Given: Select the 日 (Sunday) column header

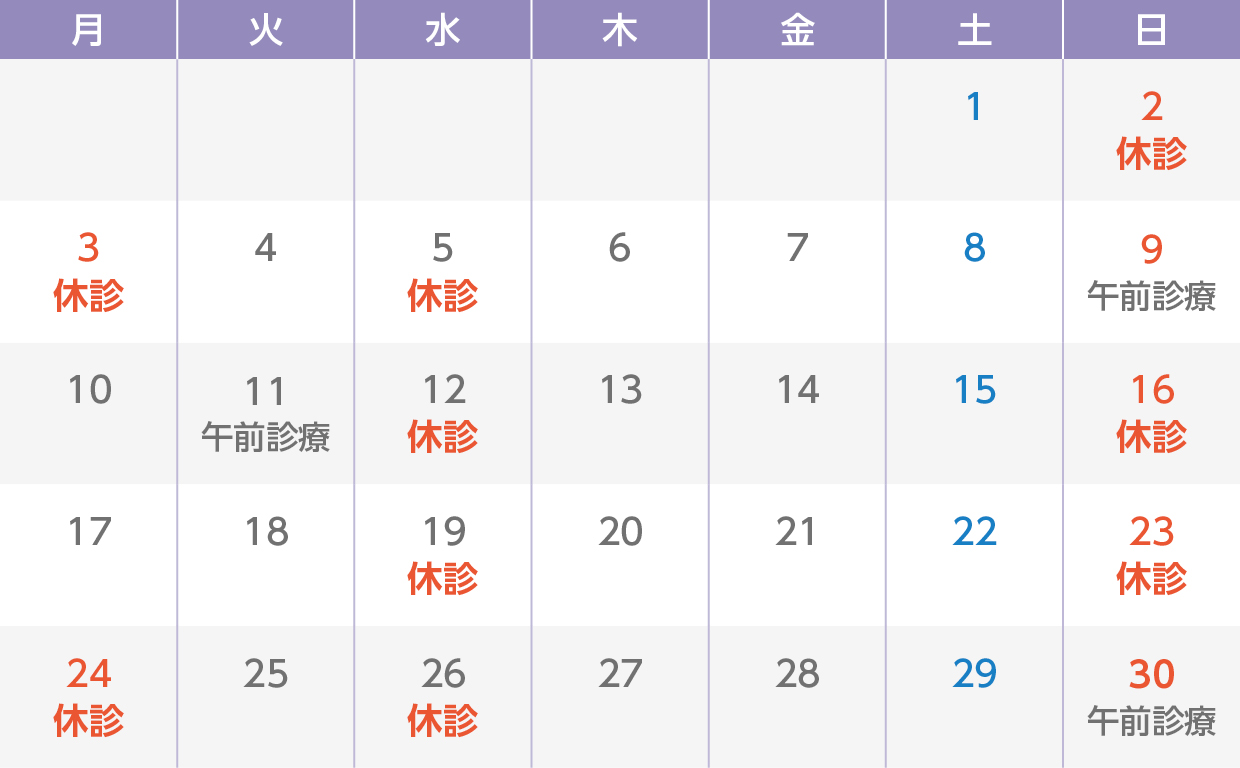Looking at the screenshot, I should point(1152,30).
